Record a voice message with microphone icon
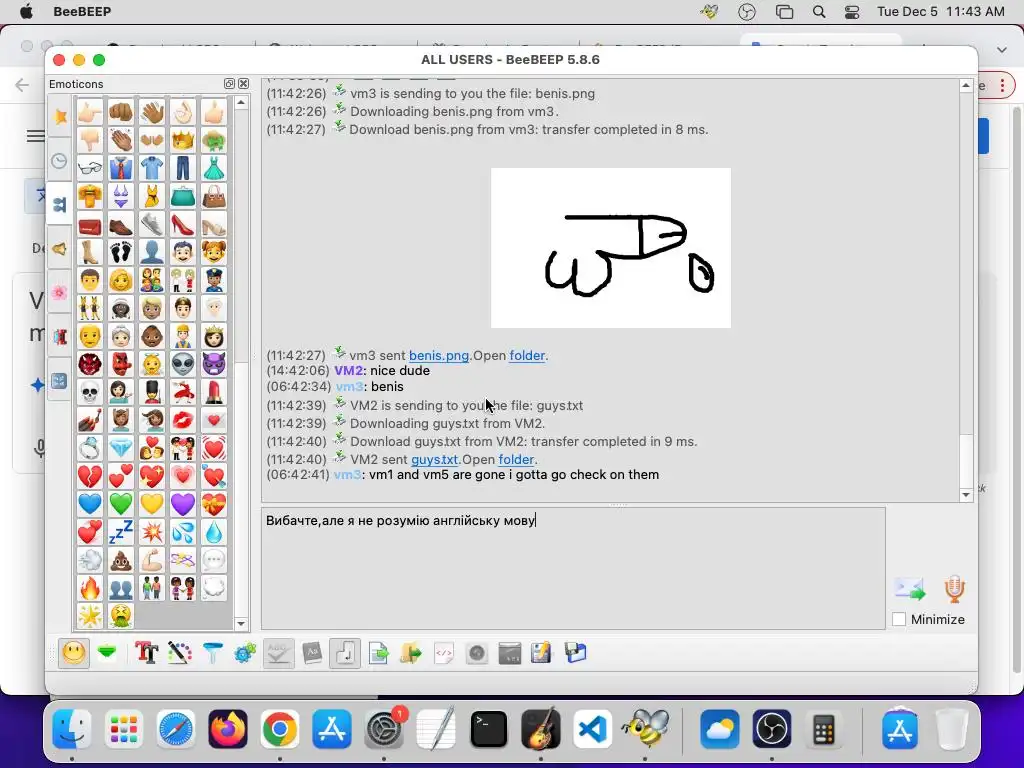1024x768 pixels. [x=954, y=589]
